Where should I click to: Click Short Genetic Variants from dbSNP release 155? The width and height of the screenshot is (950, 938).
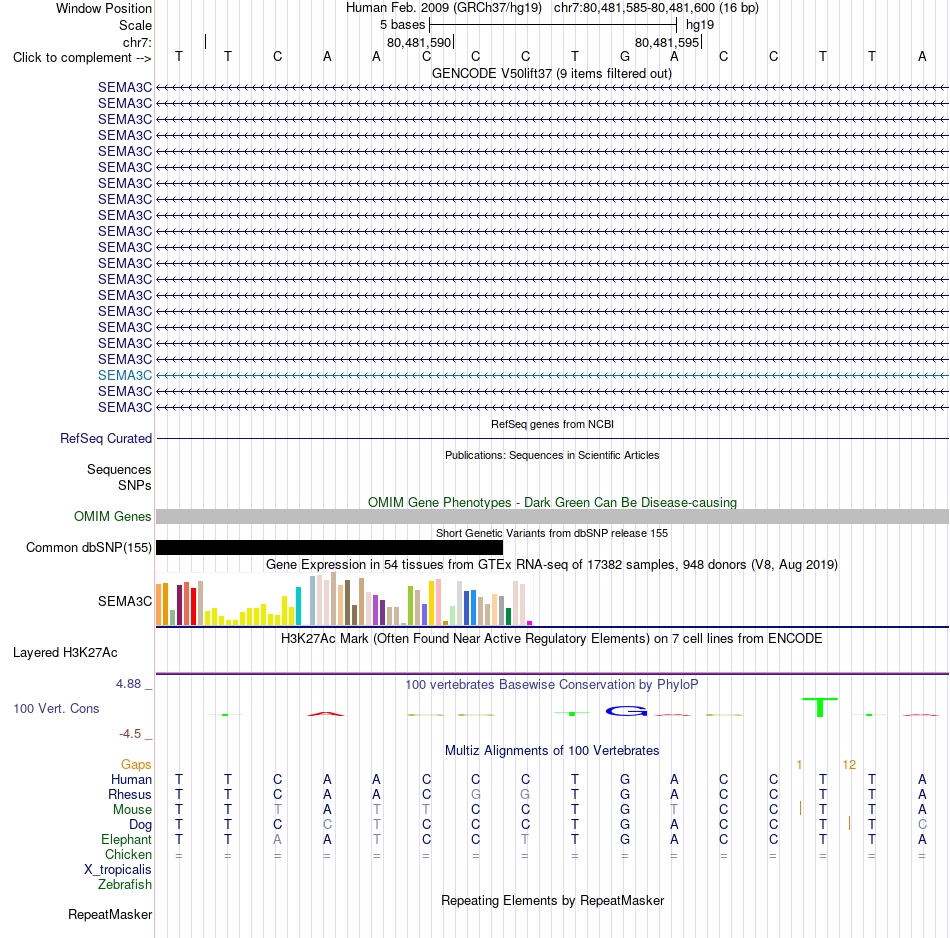pyautogui.click(x=552, y=533)
